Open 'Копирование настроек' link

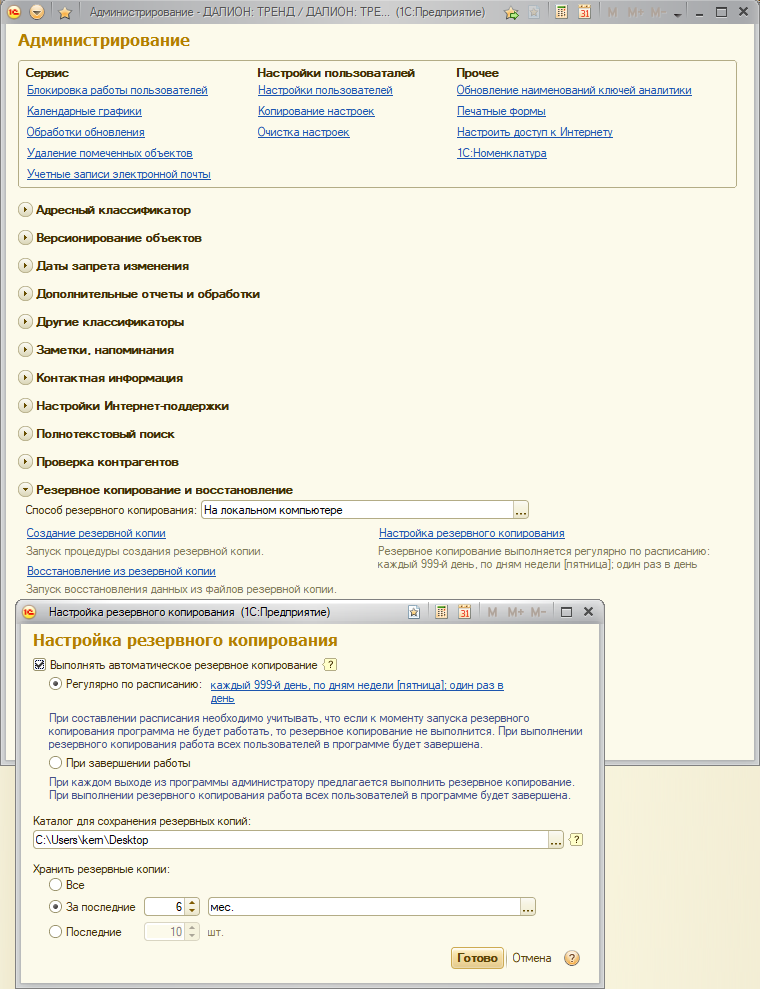coord(316,111)
